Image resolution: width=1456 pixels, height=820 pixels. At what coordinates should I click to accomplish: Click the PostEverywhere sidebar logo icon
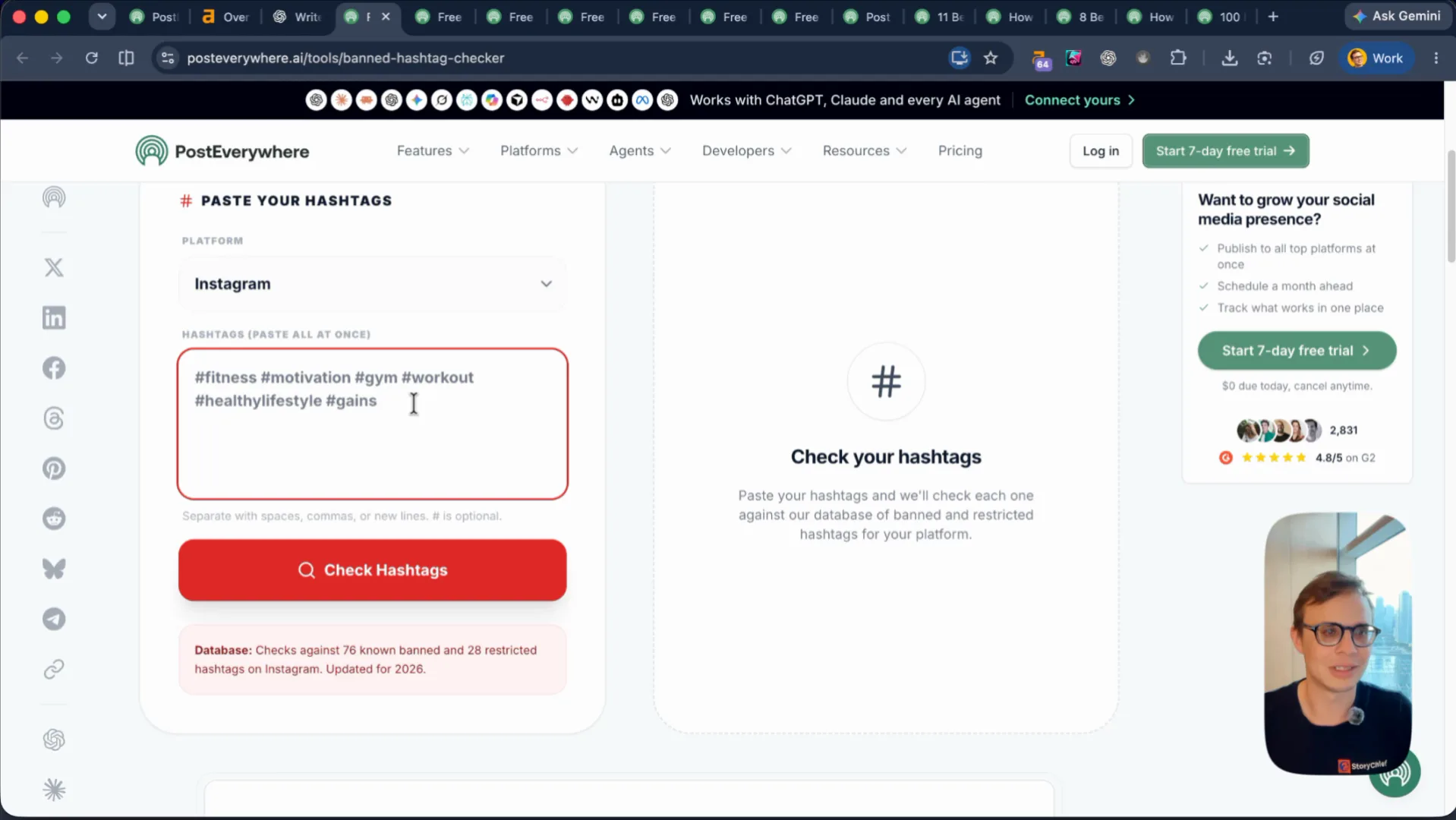(54, 197)
